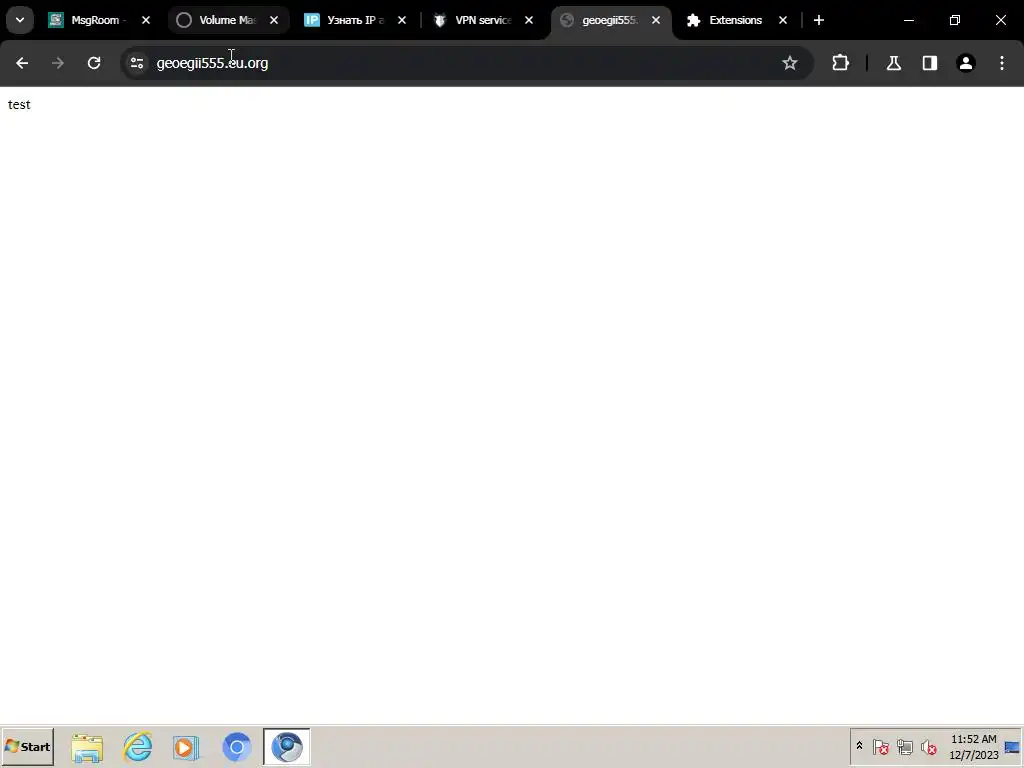Open the clock showing 11:52 AM

974,746
